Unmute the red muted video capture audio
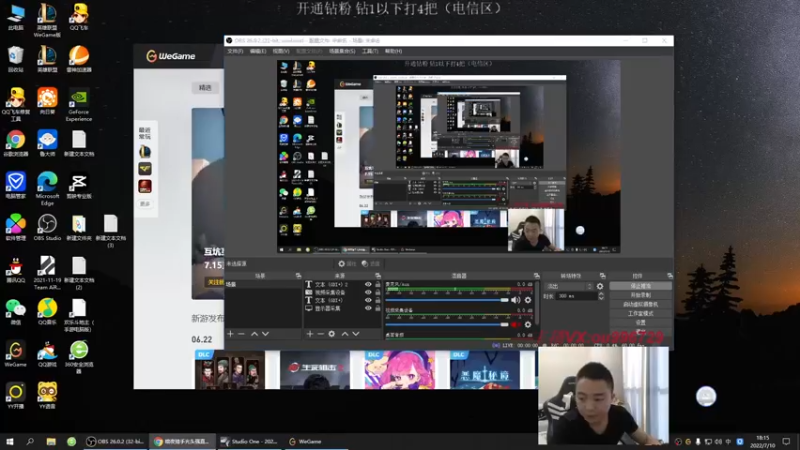This screenshot has height=450, width=800. click(516, 324)
